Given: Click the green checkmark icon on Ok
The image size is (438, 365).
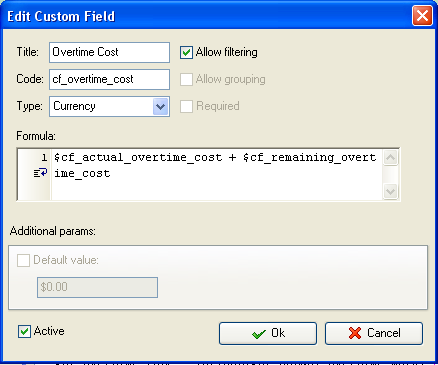Looking at the screenshot, I should tap(259, 334).
